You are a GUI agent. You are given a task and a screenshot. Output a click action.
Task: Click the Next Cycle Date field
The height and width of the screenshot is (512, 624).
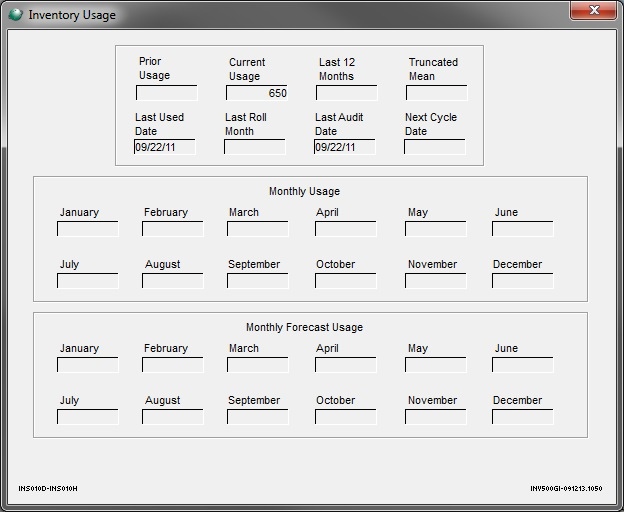tap(435, 147)
